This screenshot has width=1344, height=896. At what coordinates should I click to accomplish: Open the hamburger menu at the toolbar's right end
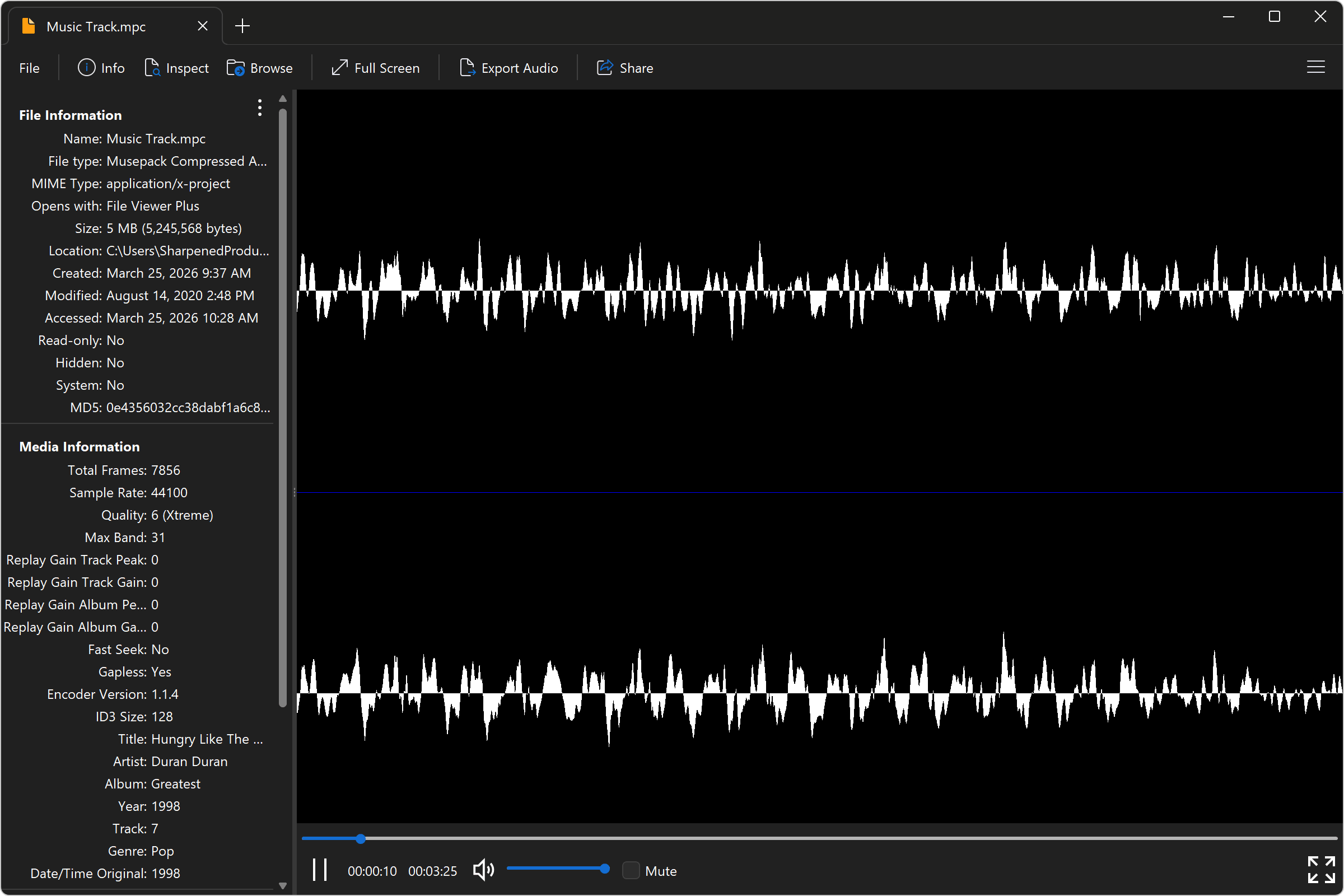pos(1315,67)
